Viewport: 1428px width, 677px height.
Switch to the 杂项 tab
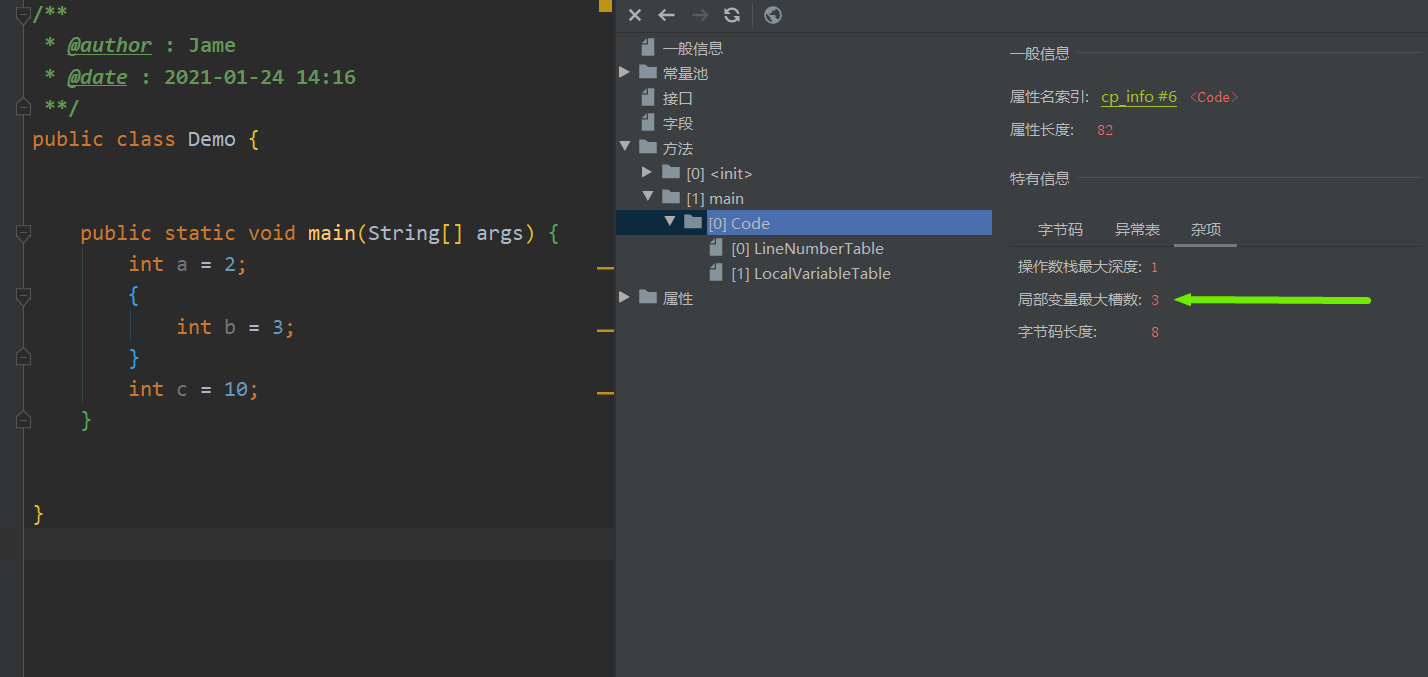[x=1206, y=229]
